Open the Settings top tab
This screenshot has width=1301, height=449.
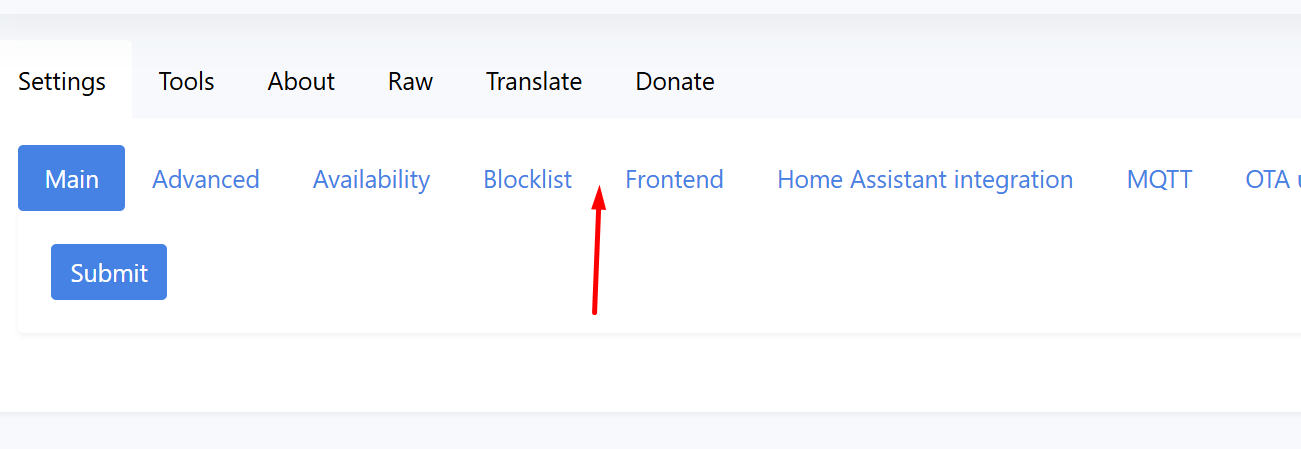tap(62, 81)
